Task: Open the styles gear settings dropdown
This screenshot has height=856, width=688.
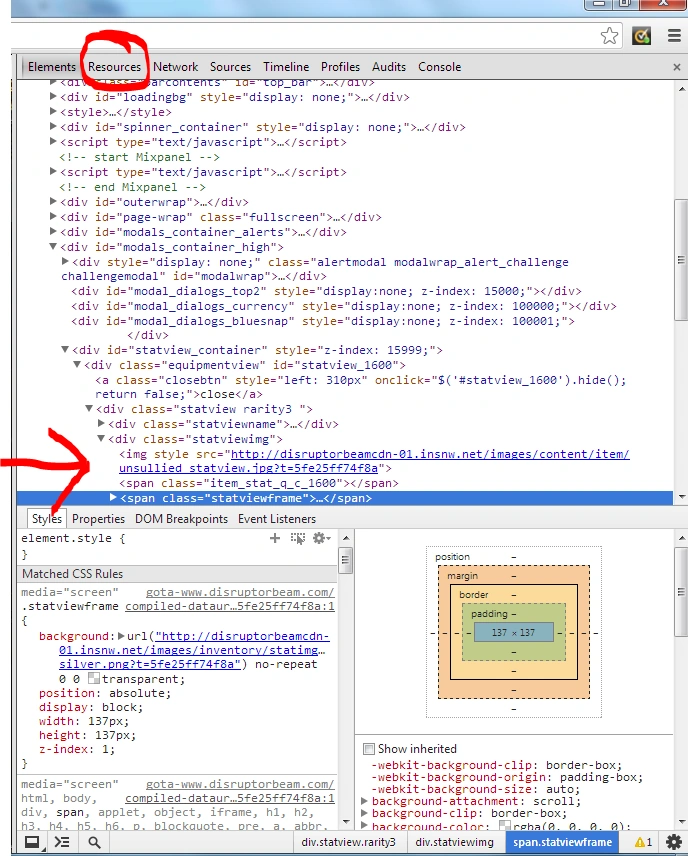Action: click(x=322, y=538)
